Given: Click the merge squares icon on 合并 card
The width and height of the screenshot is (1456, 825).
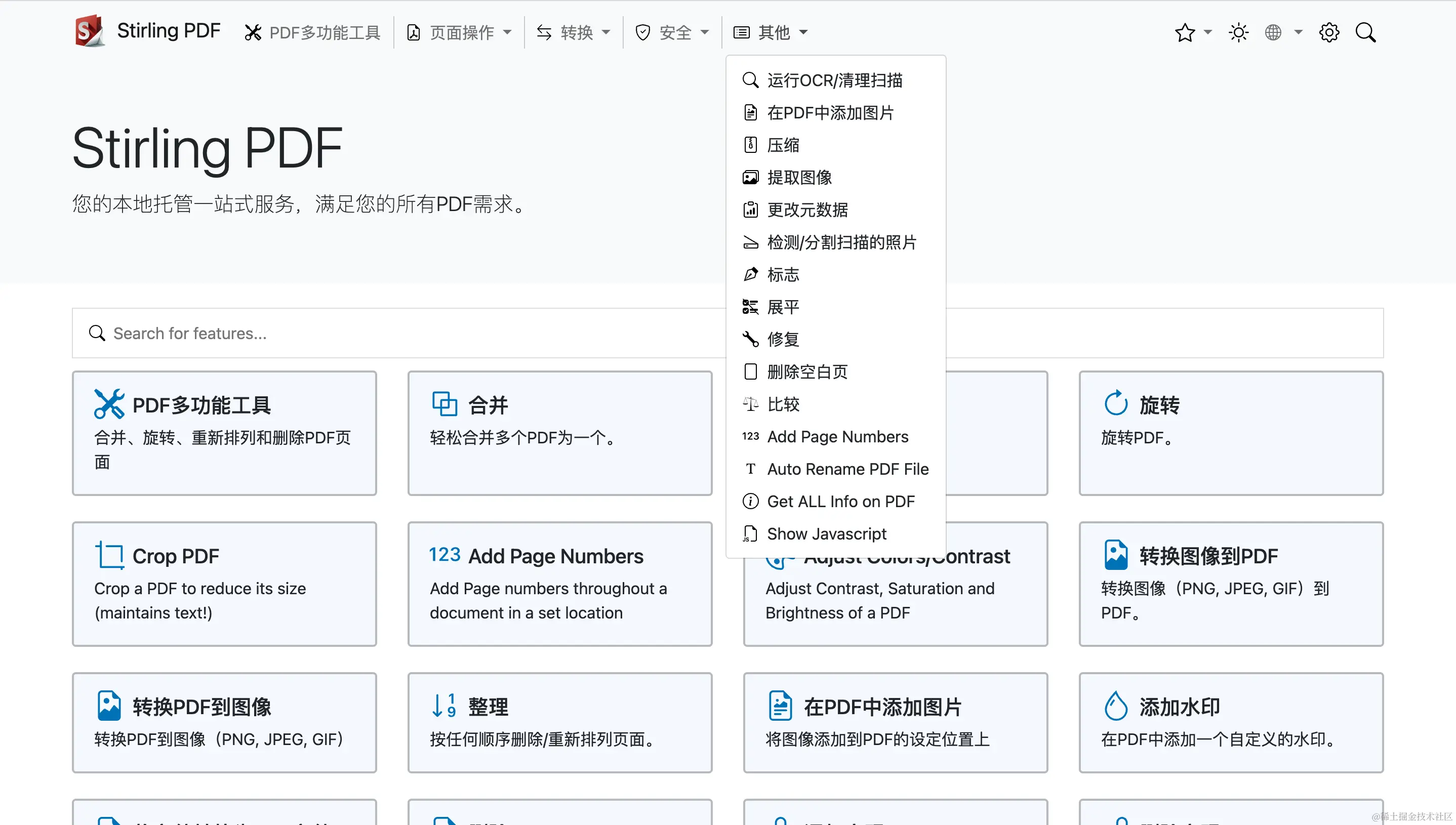Looking at the screenshot, I should [x=445, y=404].
